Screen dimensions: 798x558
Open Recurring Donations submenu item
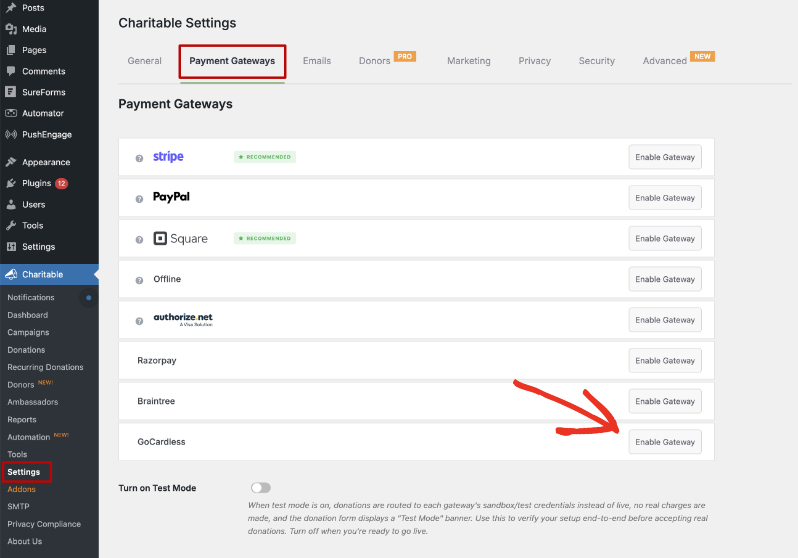pos(45,367)
